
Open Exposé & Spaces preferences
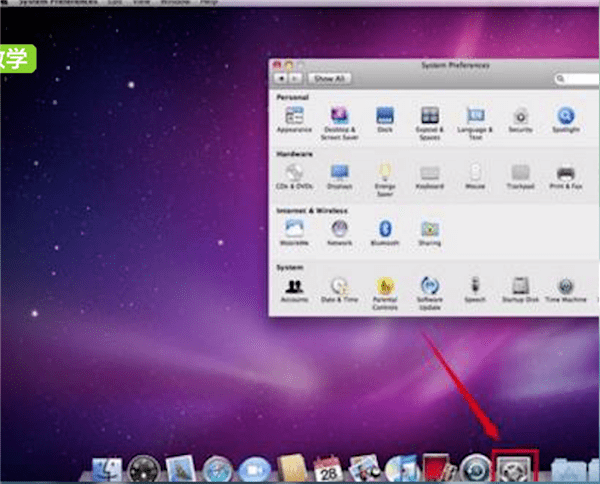point(429,123)
